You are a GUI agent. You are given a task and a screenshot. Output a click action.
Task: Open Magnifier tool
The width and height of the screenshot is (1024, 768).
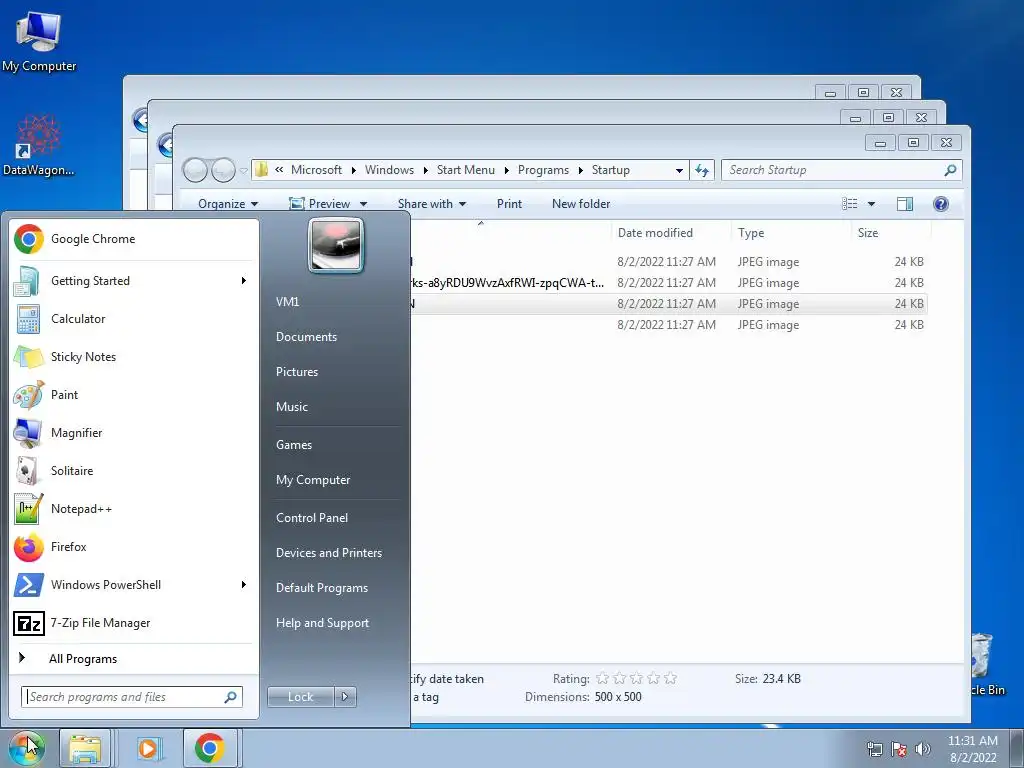tap(134, 433)
